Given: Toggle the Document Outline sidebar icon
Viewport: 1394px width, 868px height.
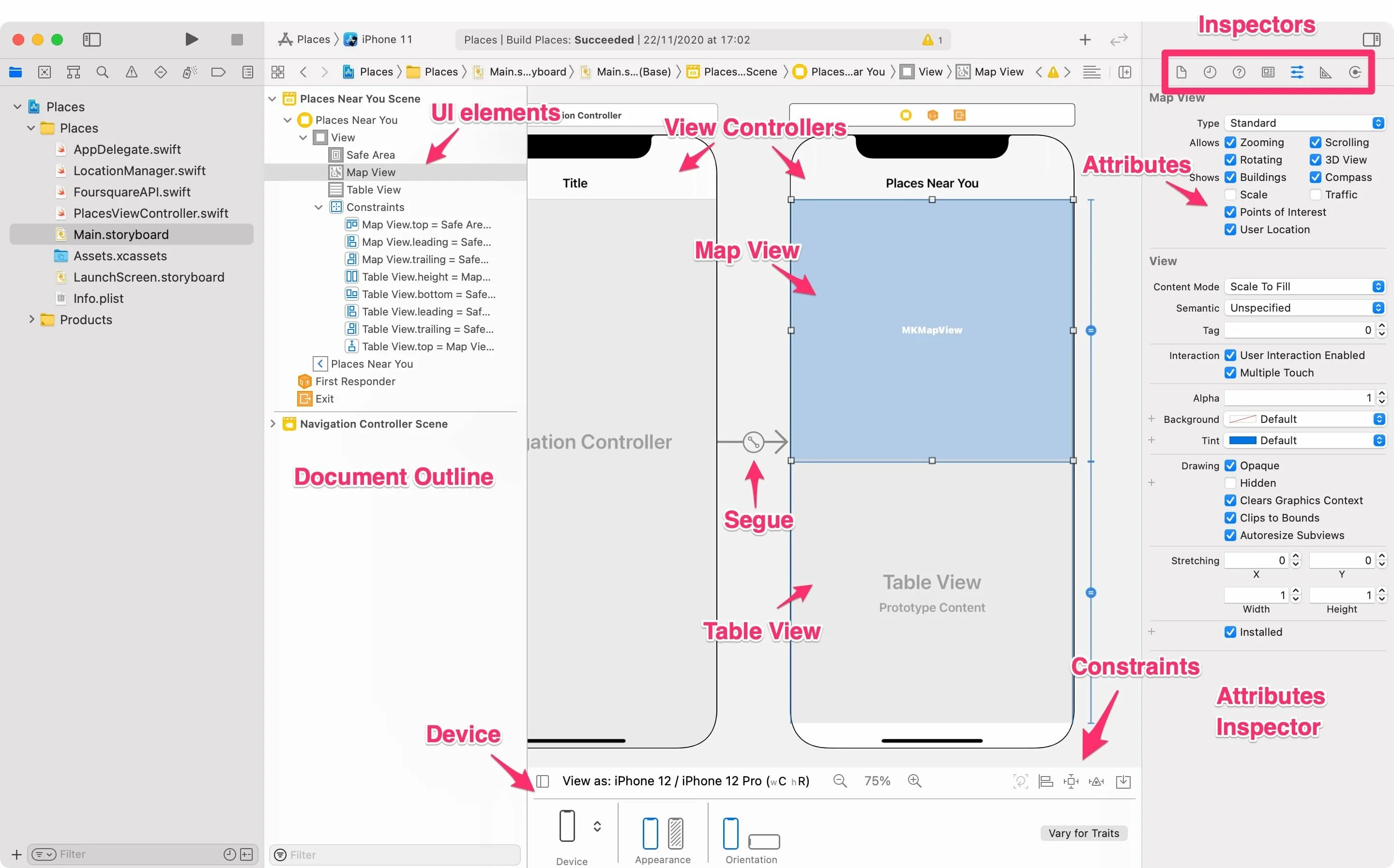Looking at the screenshot, I should tap(543, 781).
